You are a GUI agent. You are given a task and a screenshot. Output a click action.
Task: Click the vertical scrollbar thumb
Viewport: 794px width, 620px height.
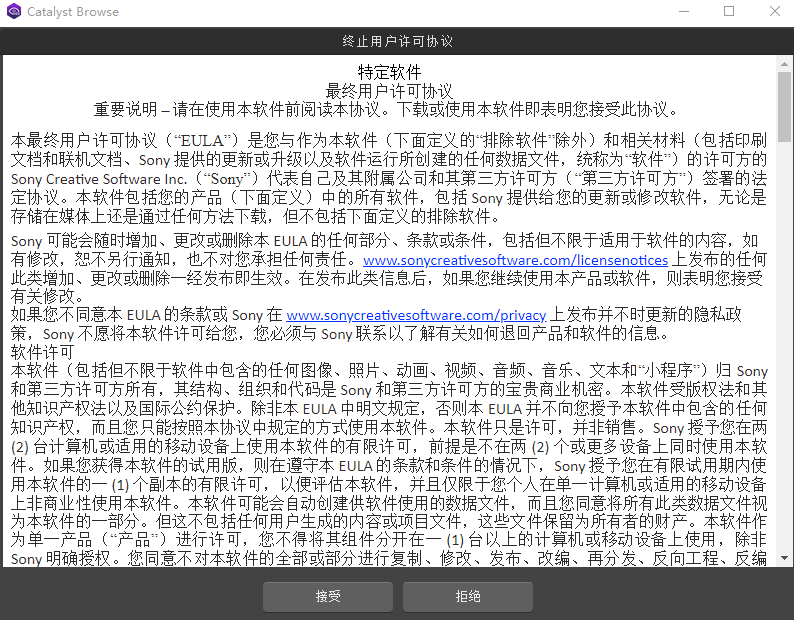pos(784,107)
